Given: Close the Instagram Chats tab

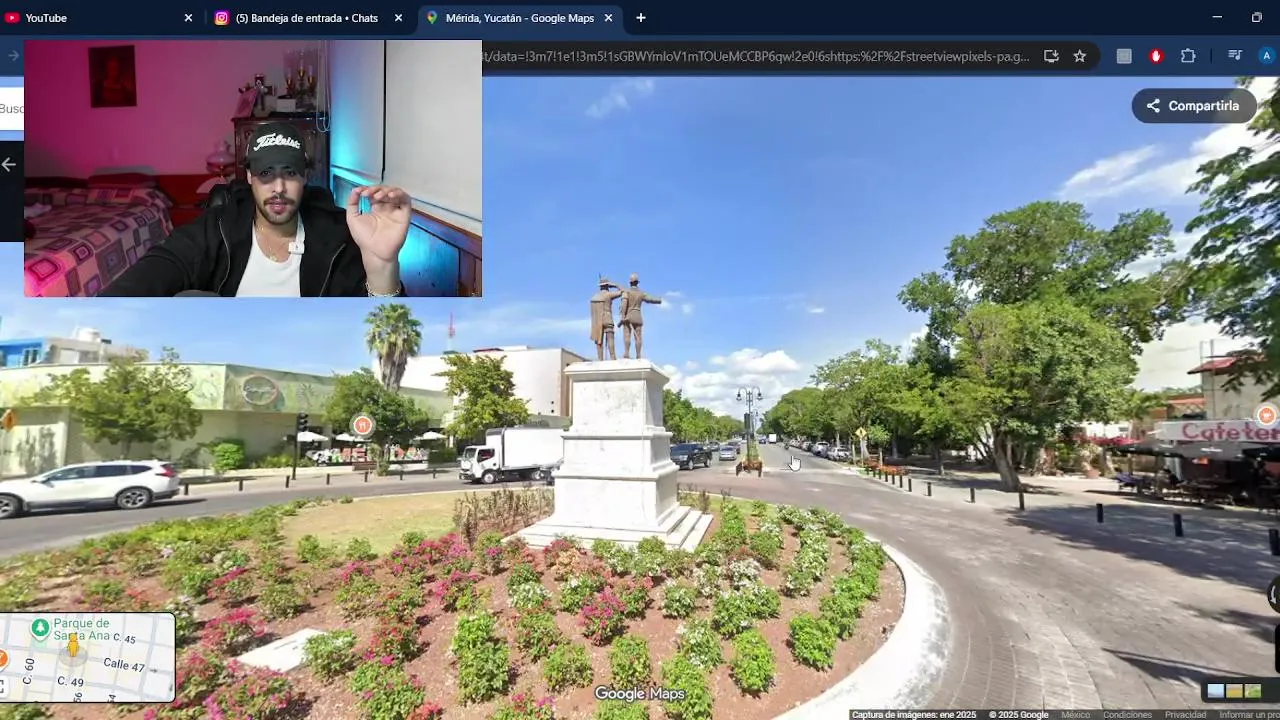Looking at the screenshot, I should [x=398, y=18].
